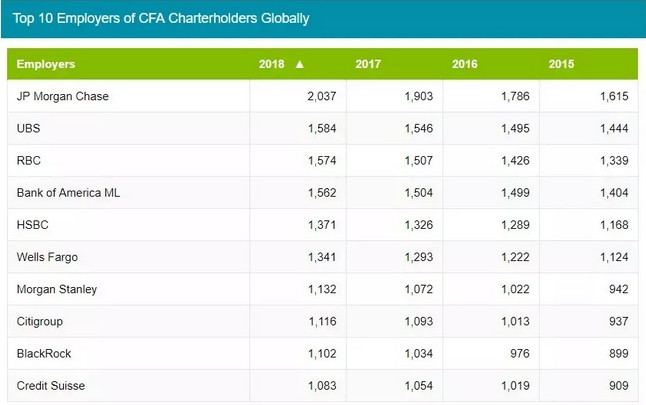Screen dimensions: 646x405
Task: Click the HSBC employer cell
Action: pyautogui.click(x=33, y=225)
